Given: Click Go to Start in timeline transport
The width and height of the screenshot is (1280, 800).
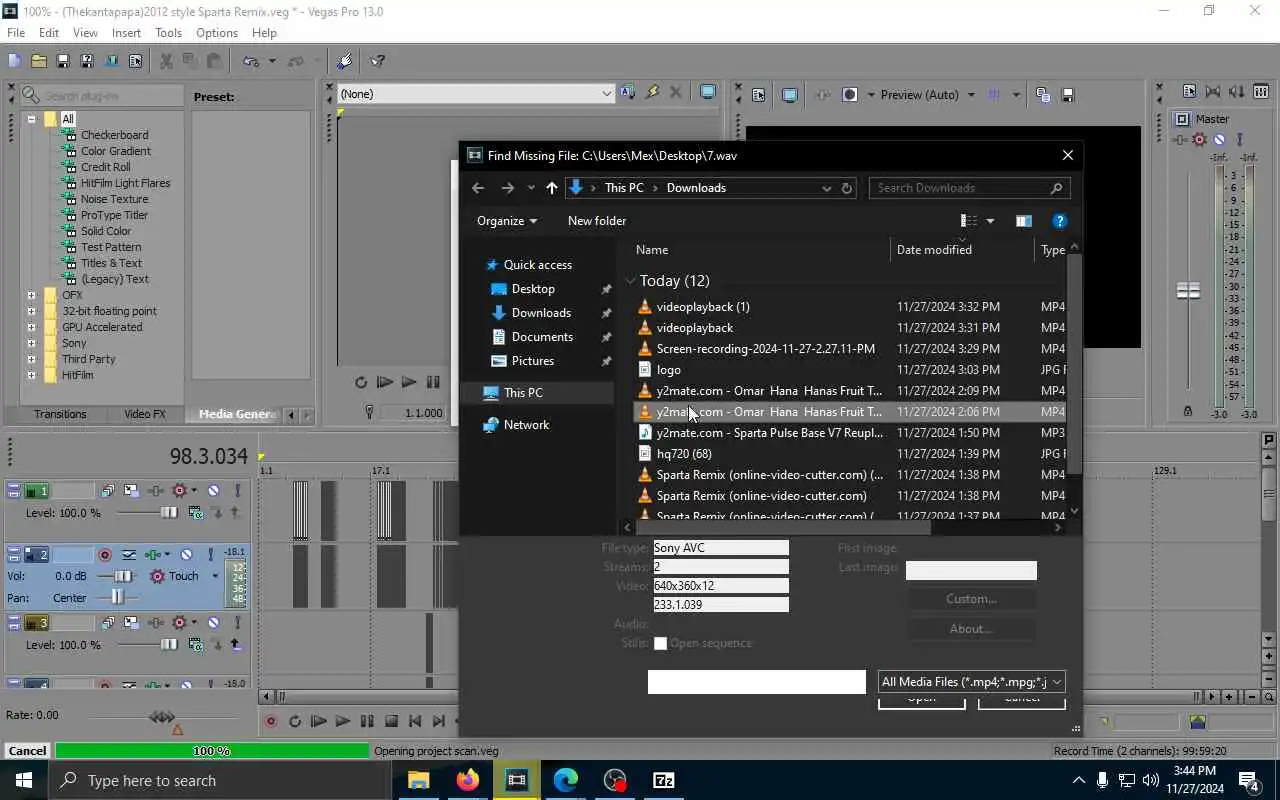Looking at the screenshot, I should pyautogui.click(x=415, y=721).
